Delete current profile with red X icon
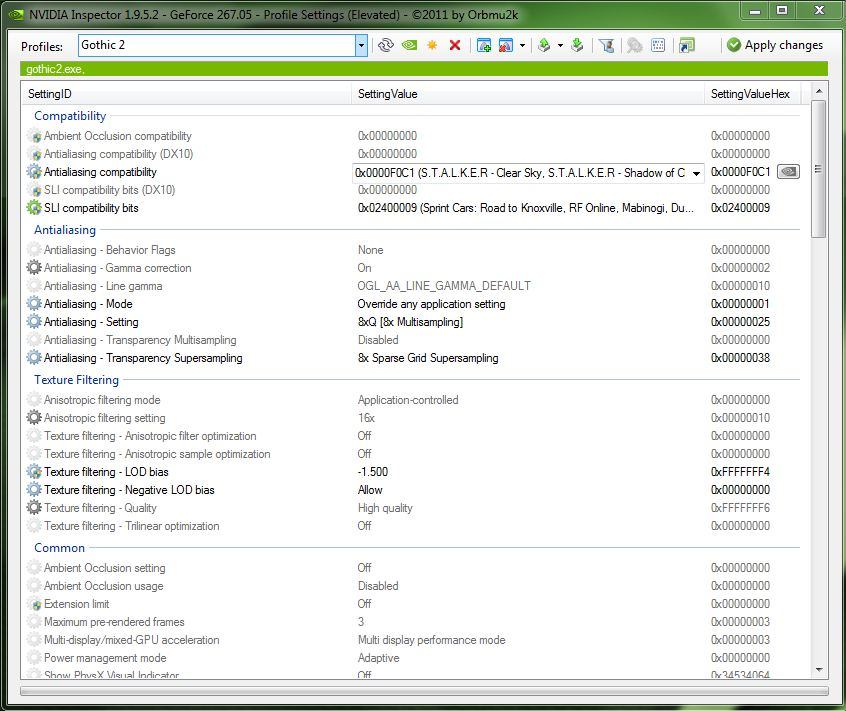This screenshot has width=846, height=711. click(x=455, y=45)
